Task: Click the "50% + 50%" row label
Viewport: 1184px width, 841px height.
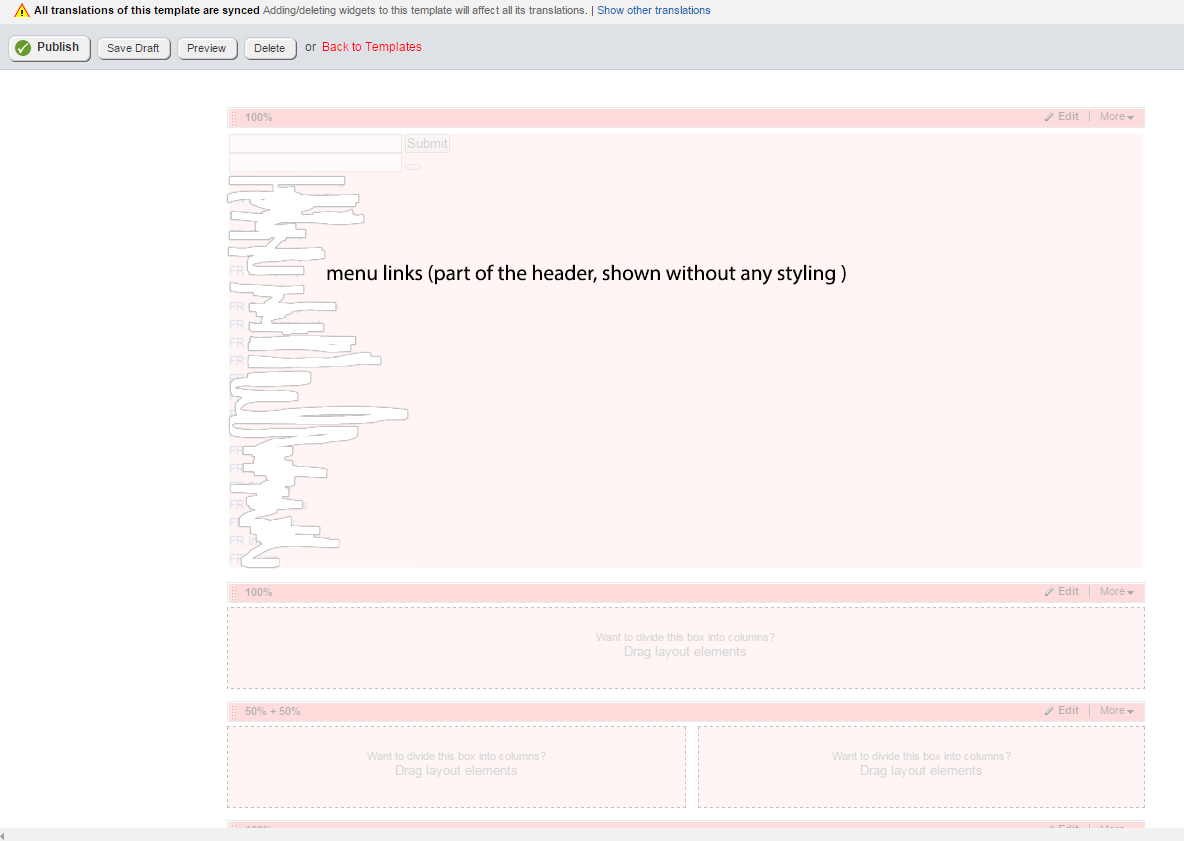Action: point(273,711)
